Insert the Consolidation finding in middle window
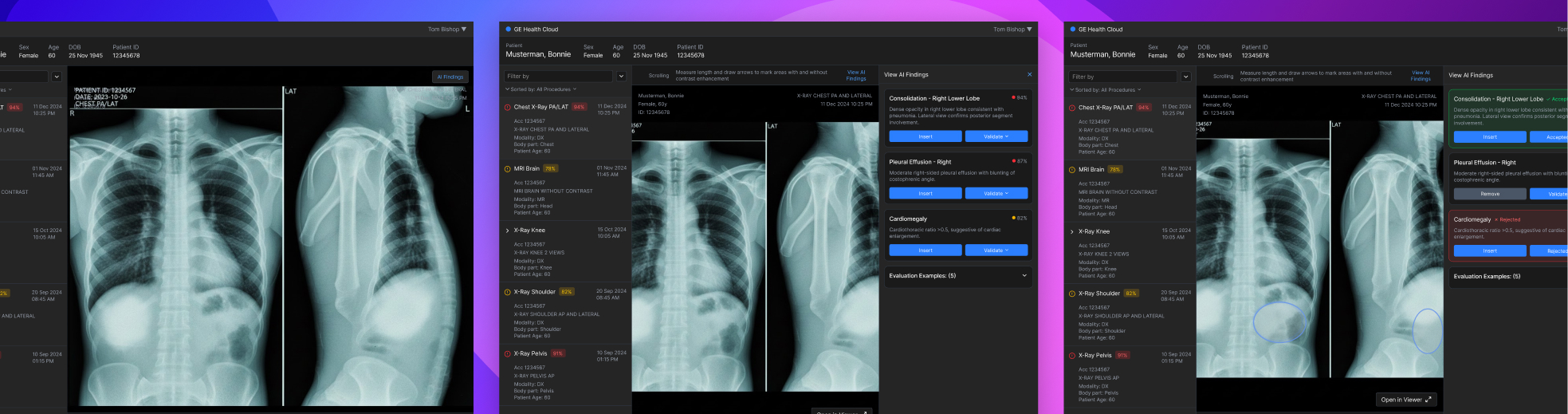This screenshot has width=1568, height=414. (925, 136)
